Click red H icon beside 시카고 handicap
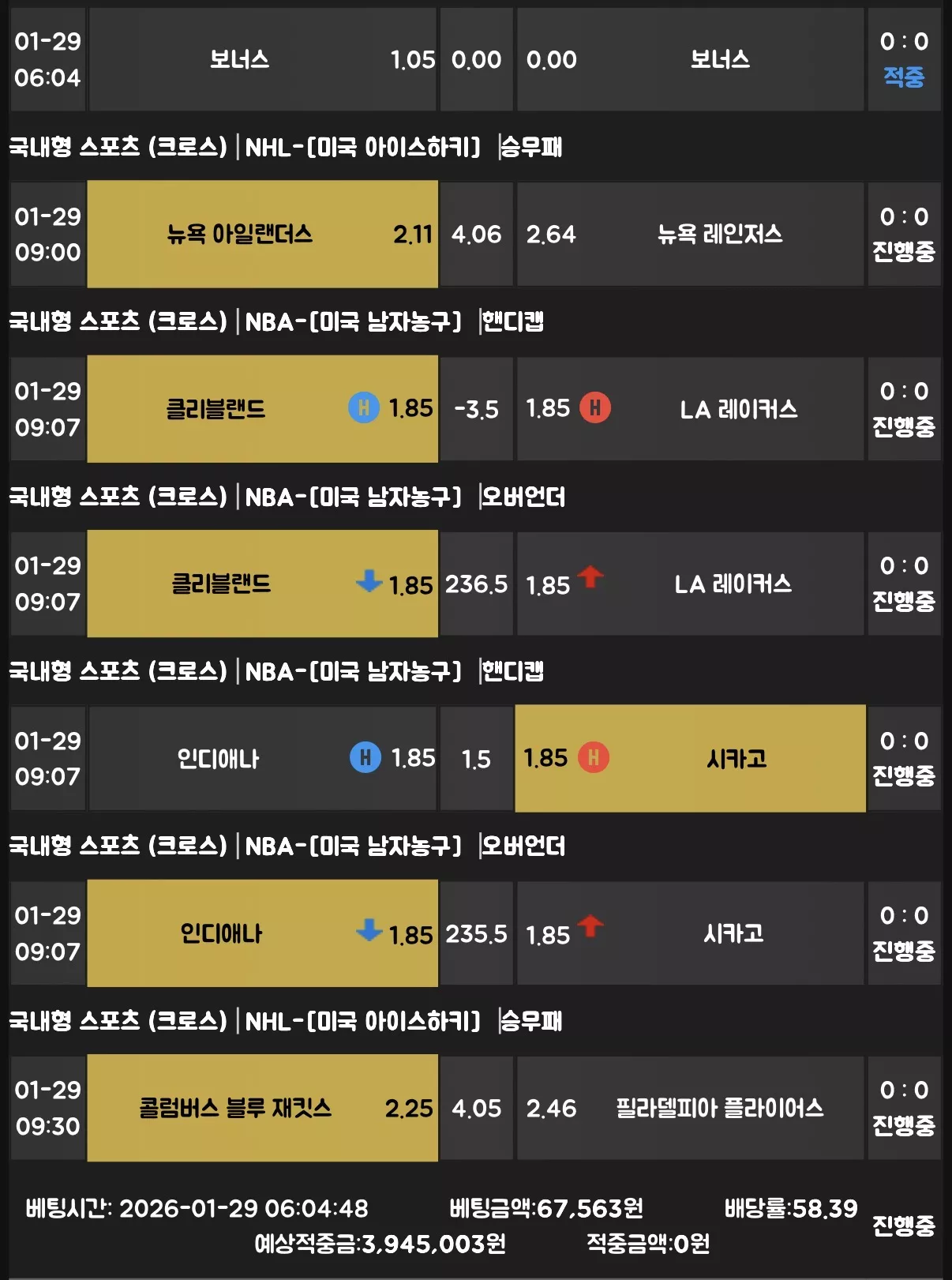This screenshot has height=1280, width=952. [x=594, y=758]
